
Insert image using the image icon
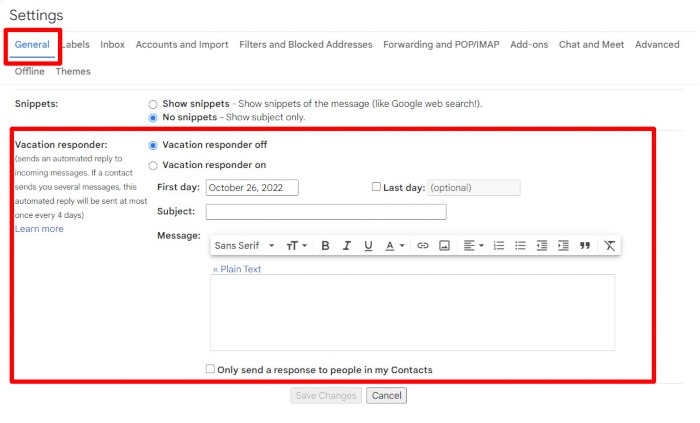click(444, 245)
